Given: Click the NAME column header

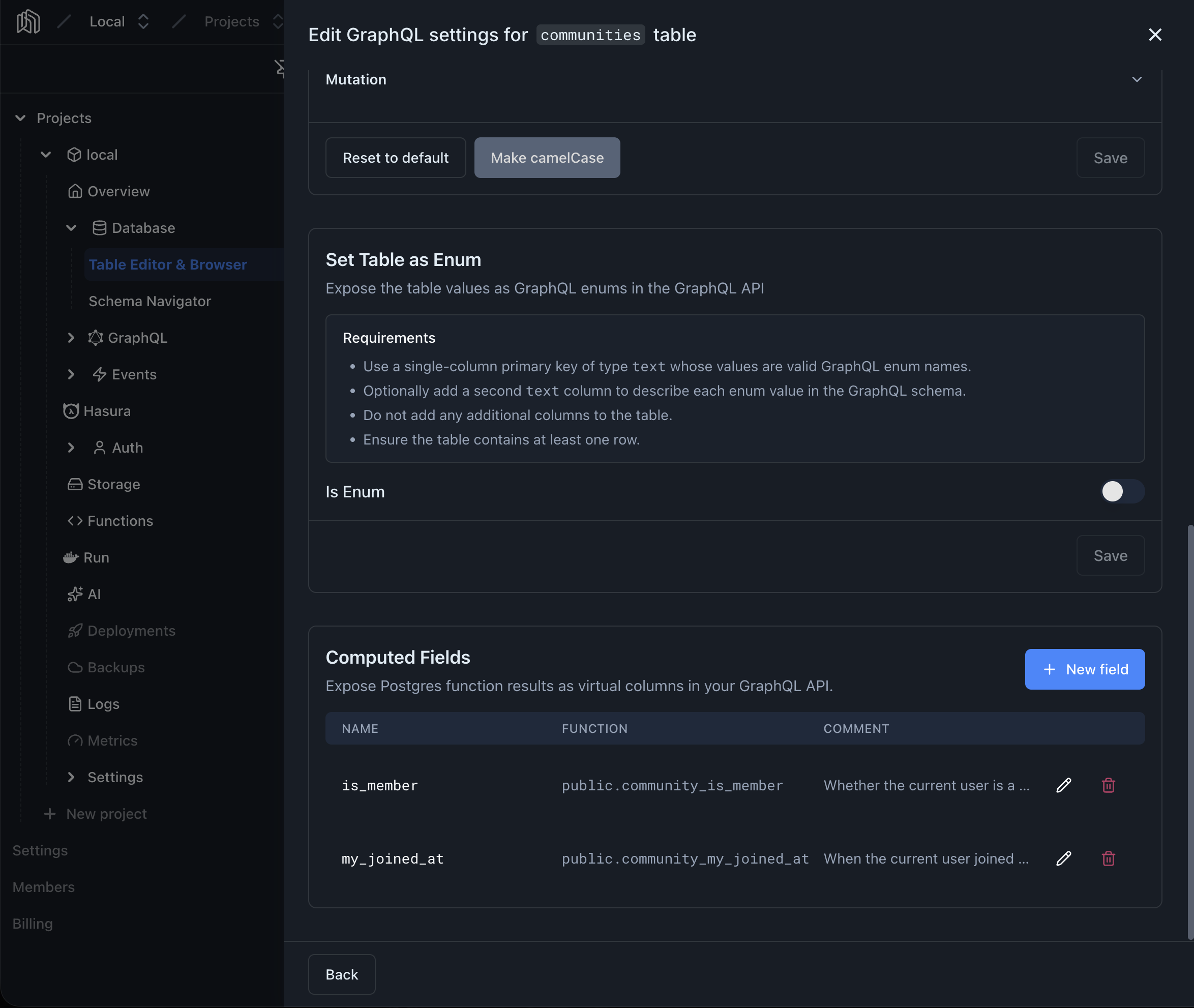Looking at the screenshot, I should [360, 729].
